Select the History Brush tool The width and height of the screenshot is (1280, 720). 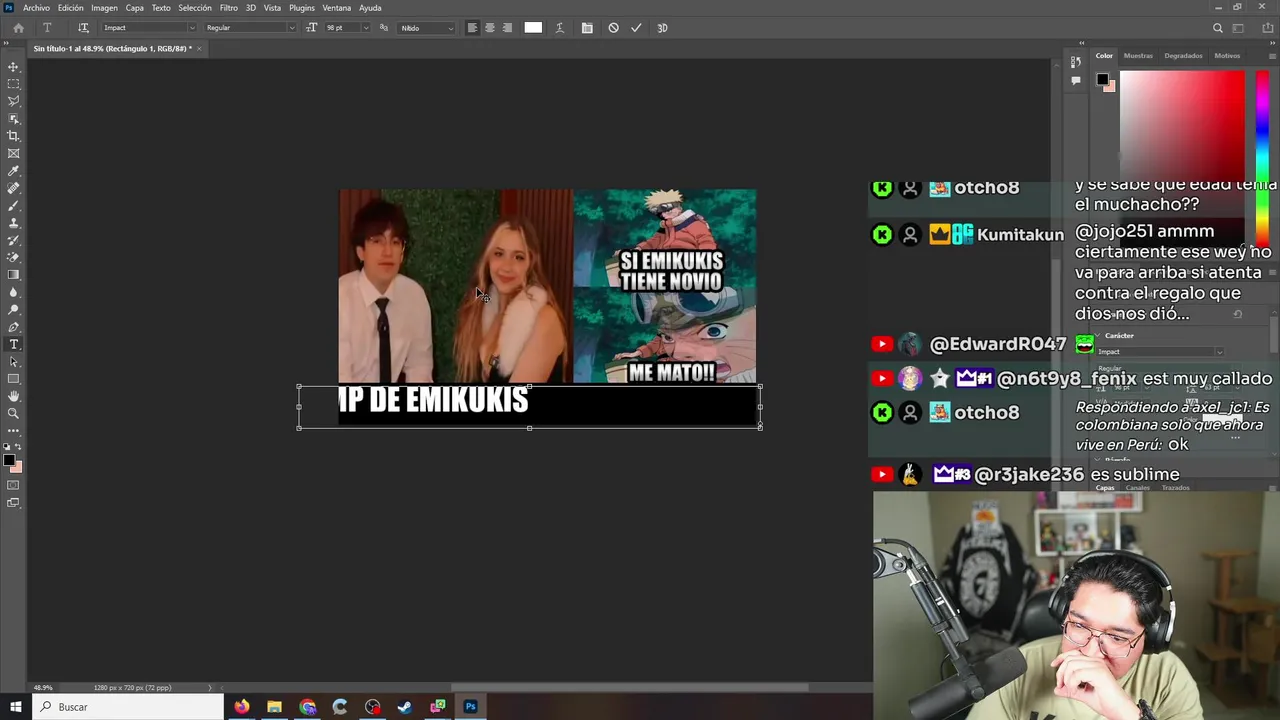[x=13, y=240]
